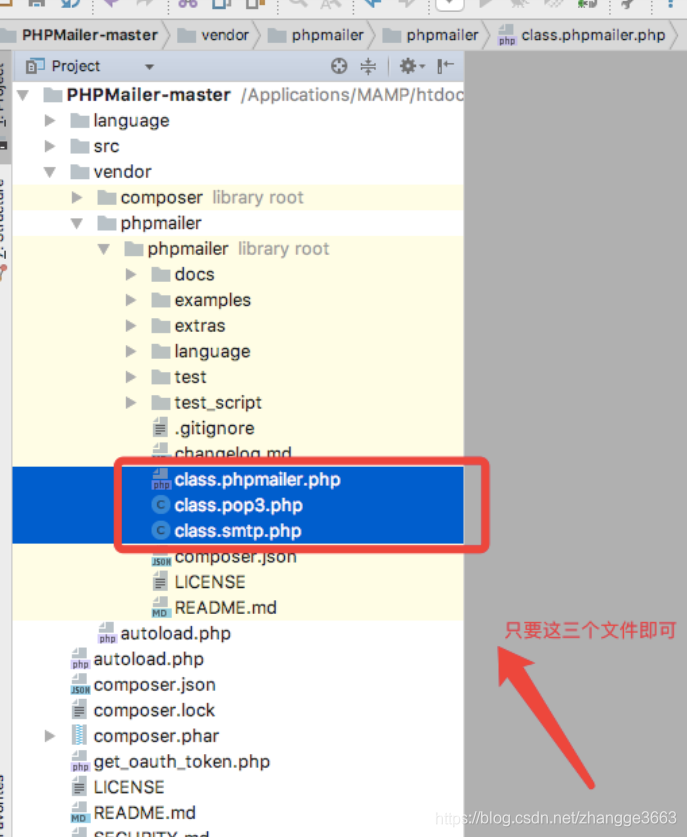Screen dimensions: 687x837
Task: Expand the composer.phar archive arrow
Action: (50, 736)
